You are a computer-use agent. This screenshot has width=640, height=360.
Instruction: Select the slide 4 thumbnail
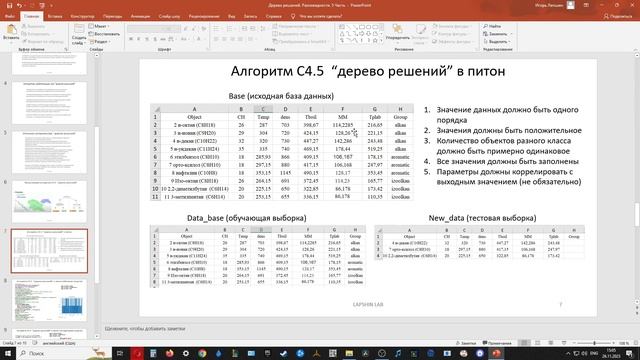(x=49, y=102)
